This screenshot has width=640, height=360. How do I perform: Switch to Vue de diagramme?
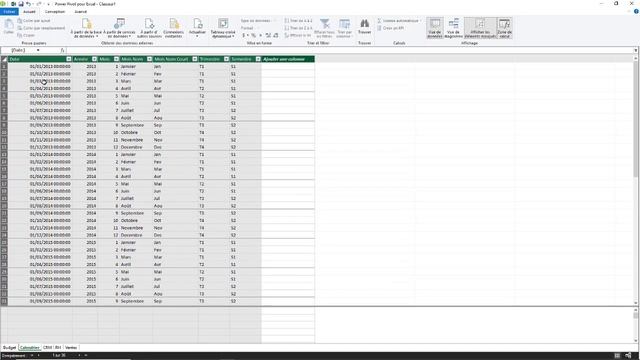(x=453, y=28)
